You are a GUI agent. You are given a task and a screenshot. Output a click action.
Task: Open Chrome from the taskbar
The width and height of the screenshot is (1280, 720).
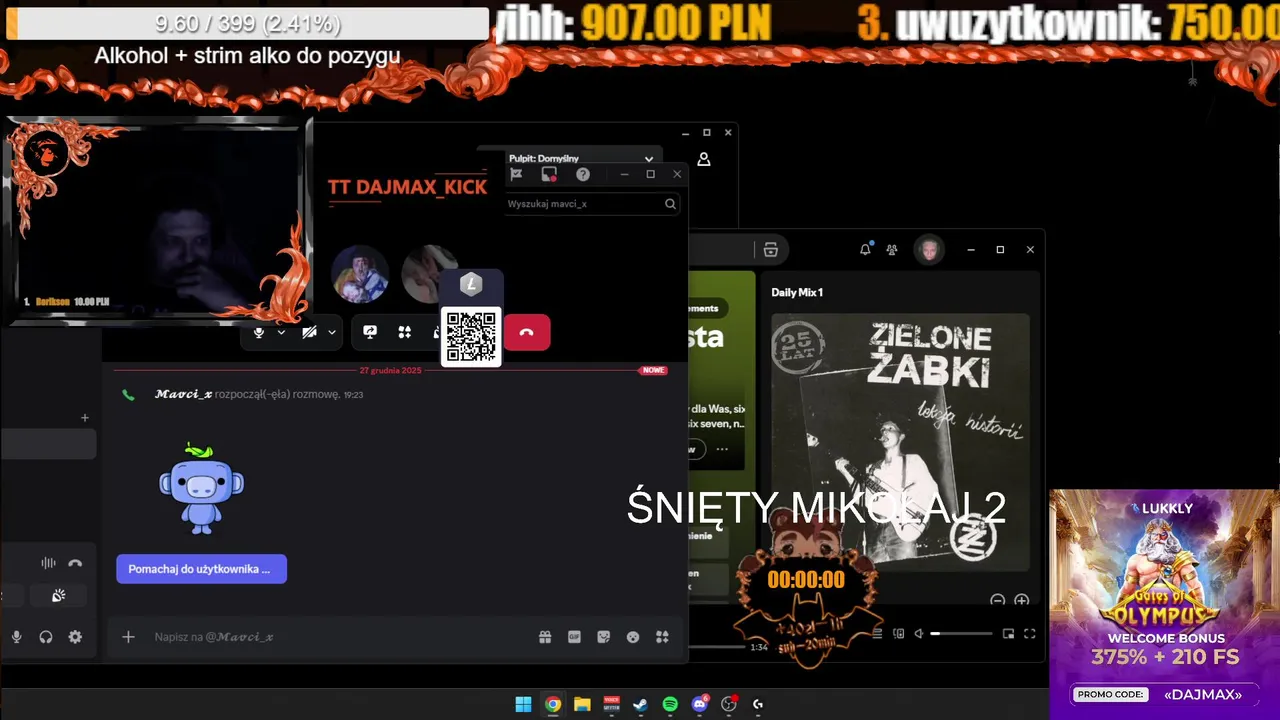pyautogui.click(x=553, y=704)
